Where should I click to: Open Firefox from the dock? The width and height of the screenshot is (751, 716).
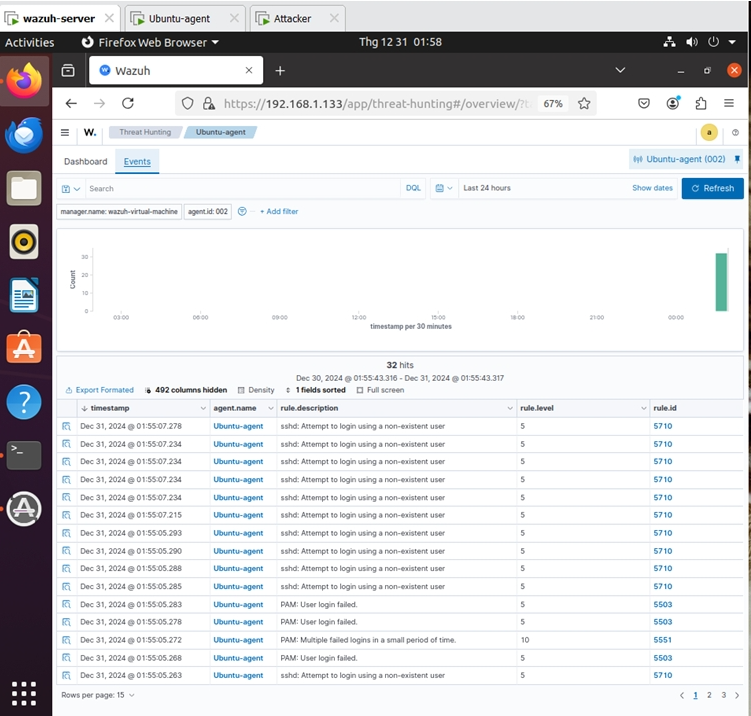[x=24, y=80]
